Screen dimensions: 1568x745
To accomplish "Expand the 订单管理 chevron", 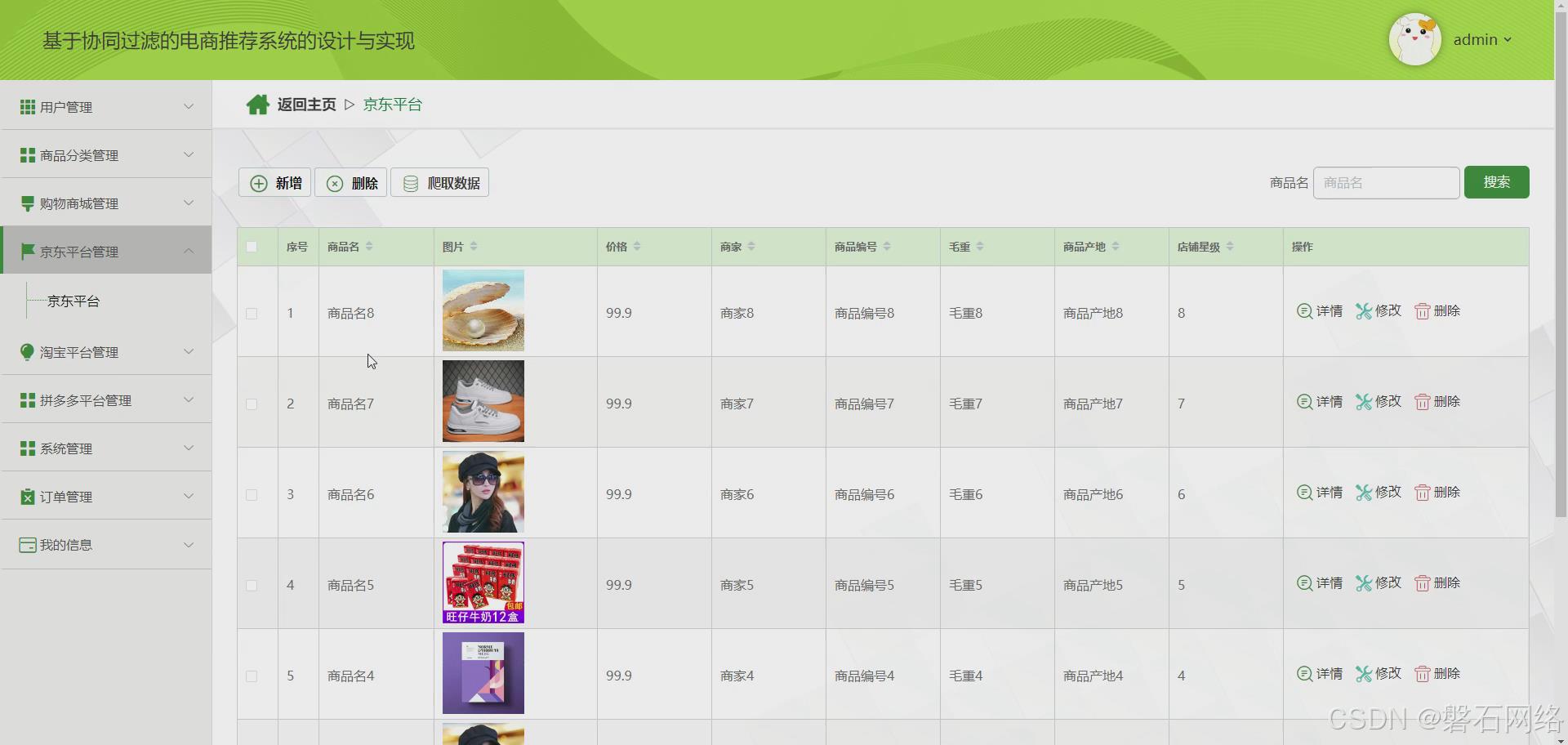I will 189,496.
